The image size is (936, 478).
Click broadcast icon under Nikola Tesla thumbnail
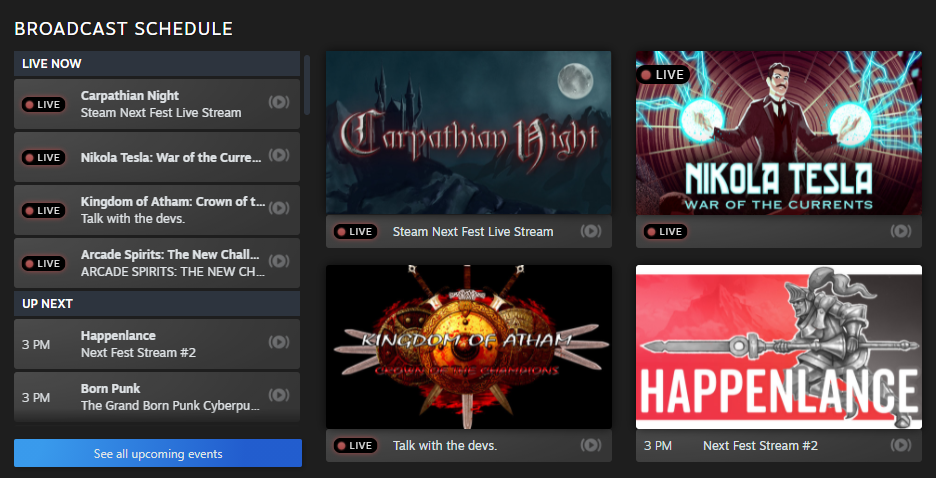[901, 231]
